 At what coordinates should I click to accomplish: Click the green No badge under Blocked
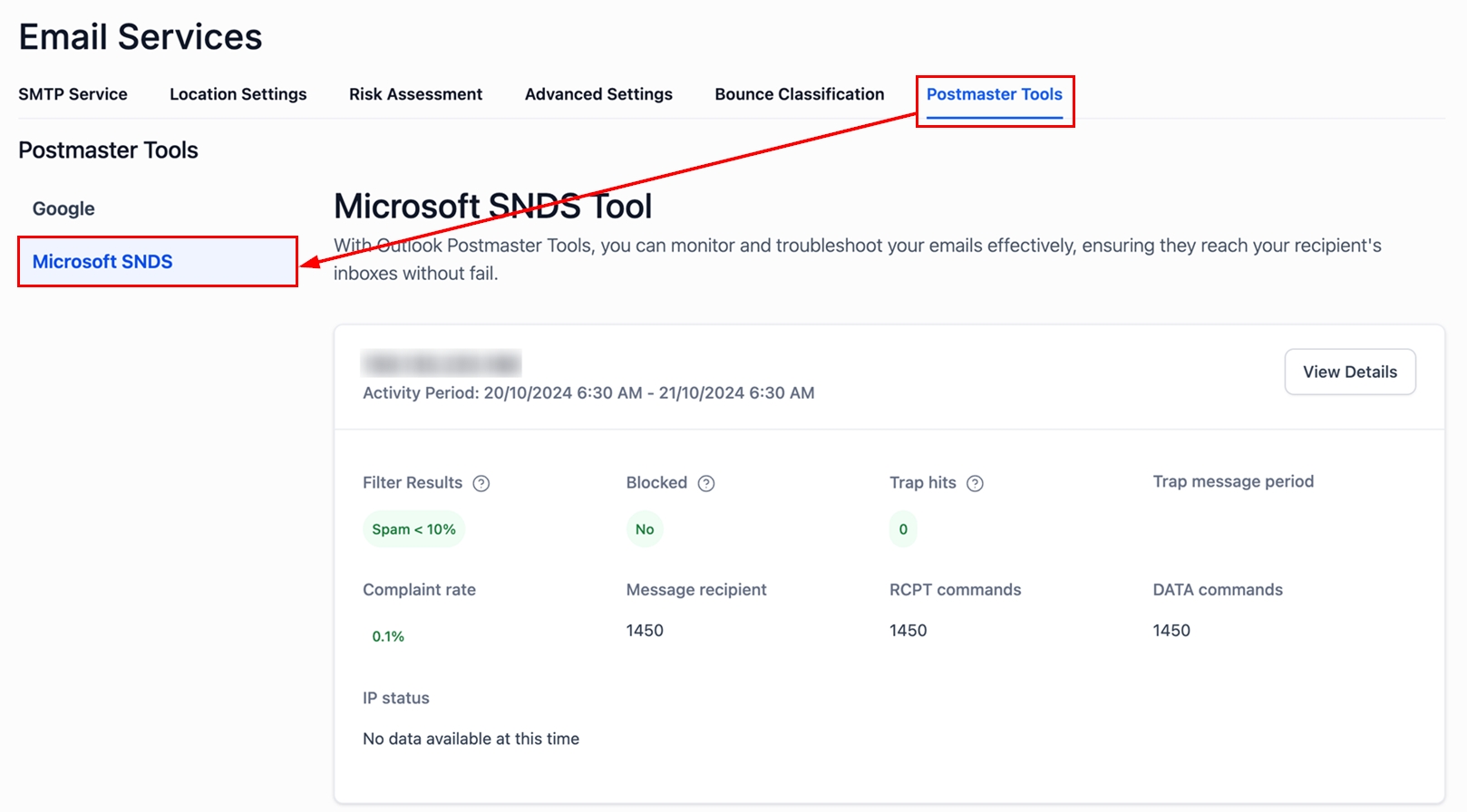(645, 529)
